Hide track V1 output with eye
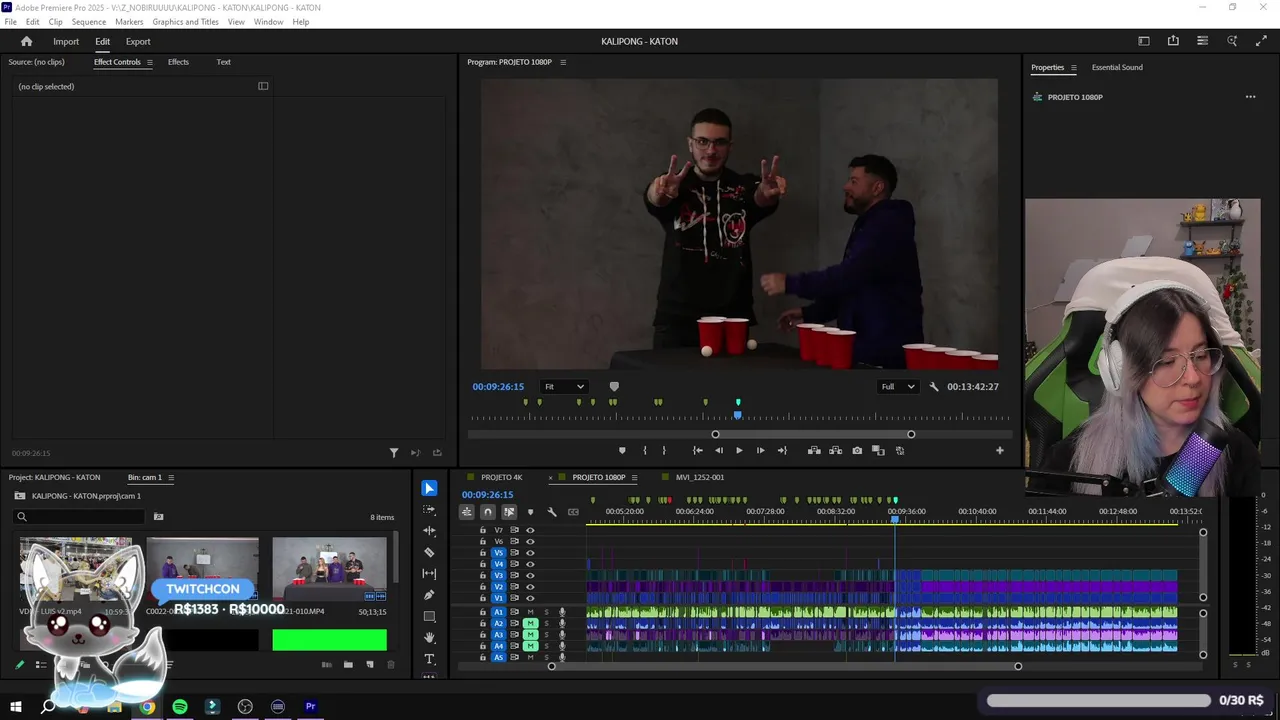Viewport: 1280px width, 720px height. pos(530,598)
